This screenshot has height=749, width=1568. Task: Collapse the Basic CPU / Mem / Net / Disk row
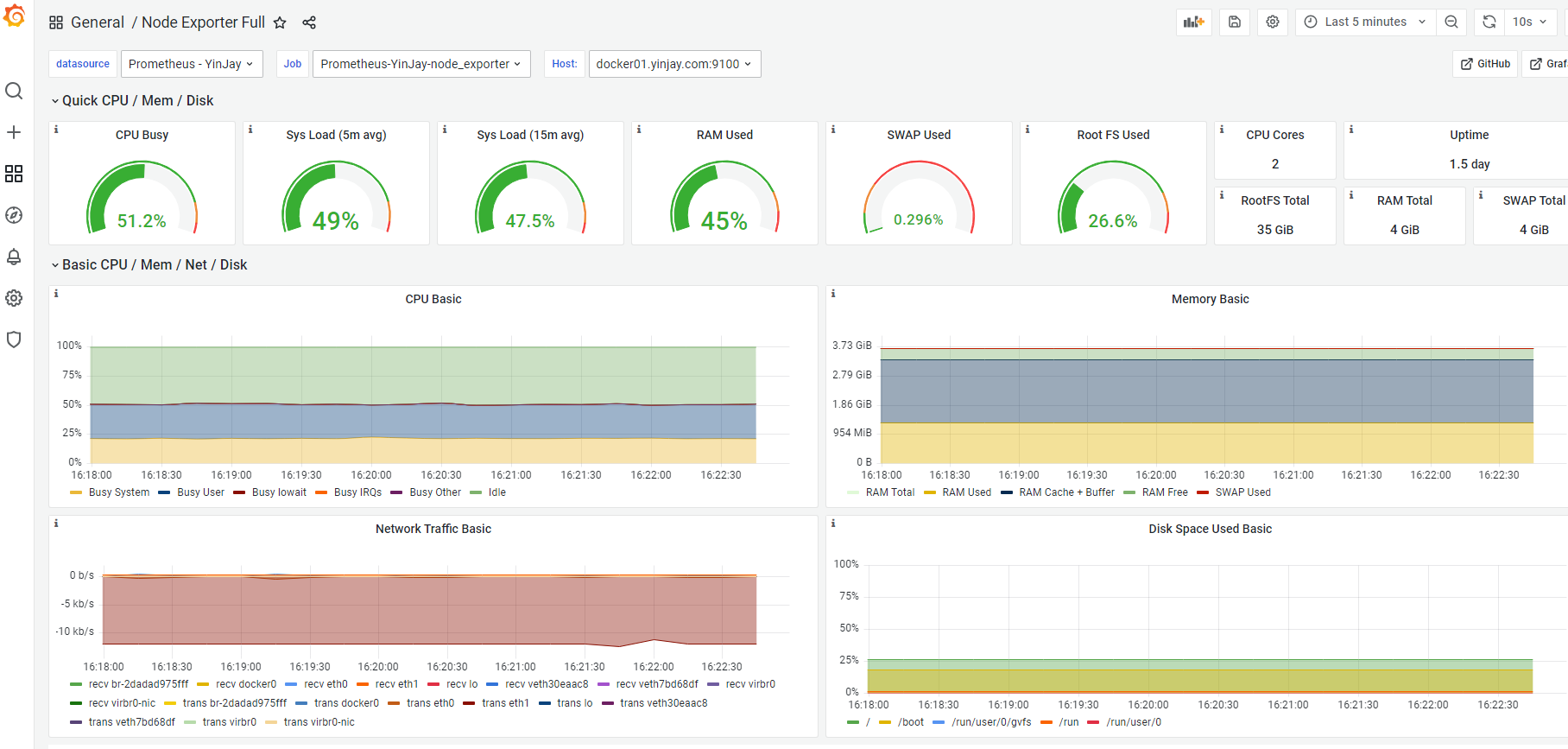pyautogui.click(x=149, y=264)
